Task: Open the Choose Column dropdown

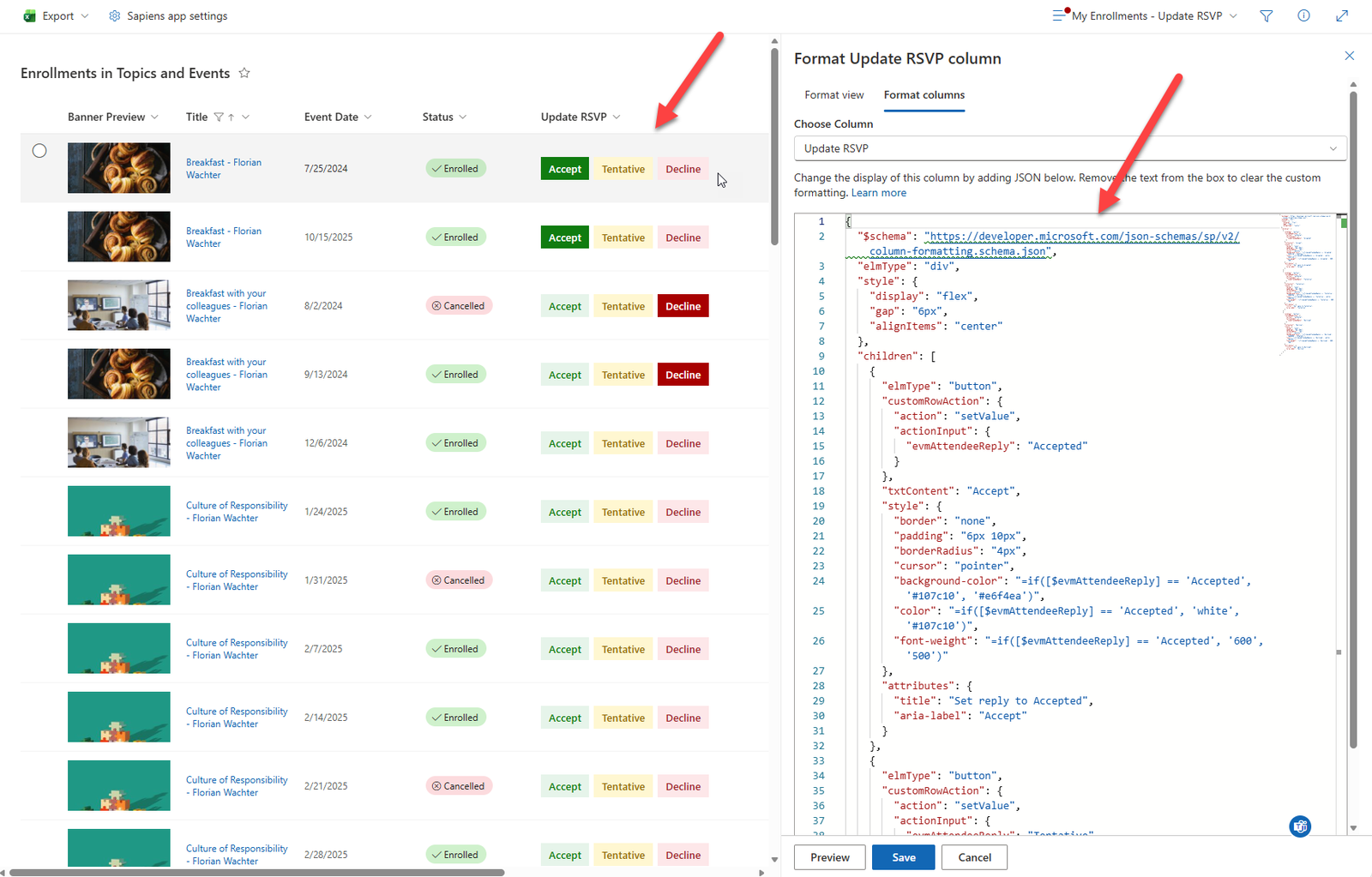Action: pos(1069,148)
